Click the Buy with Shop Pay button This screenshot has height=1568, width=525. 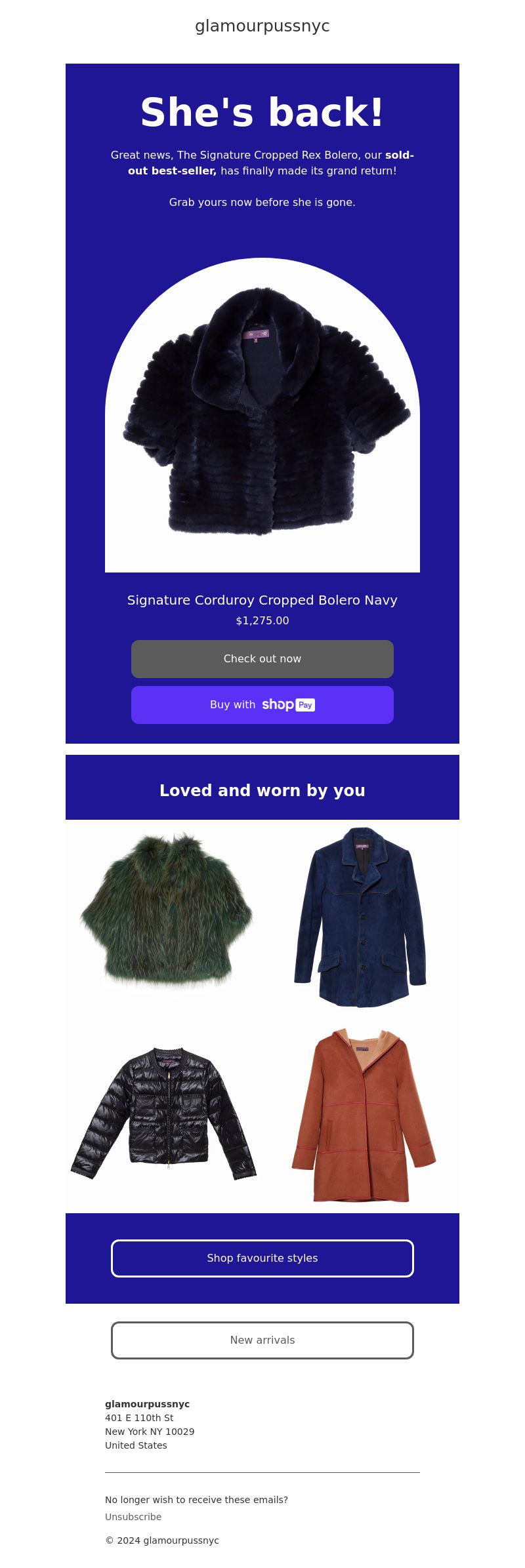coord(262,705)
